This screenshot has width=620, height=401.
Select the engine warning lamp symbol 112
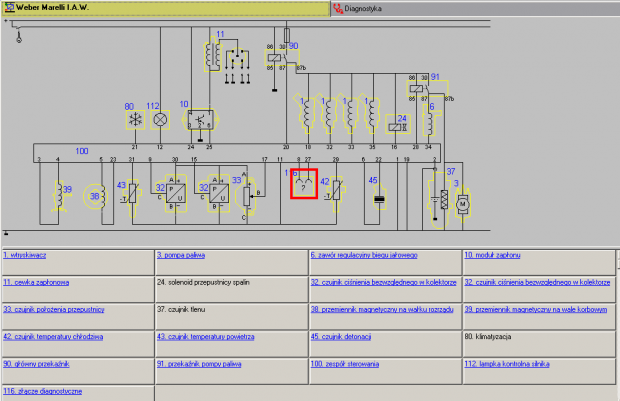160,120
